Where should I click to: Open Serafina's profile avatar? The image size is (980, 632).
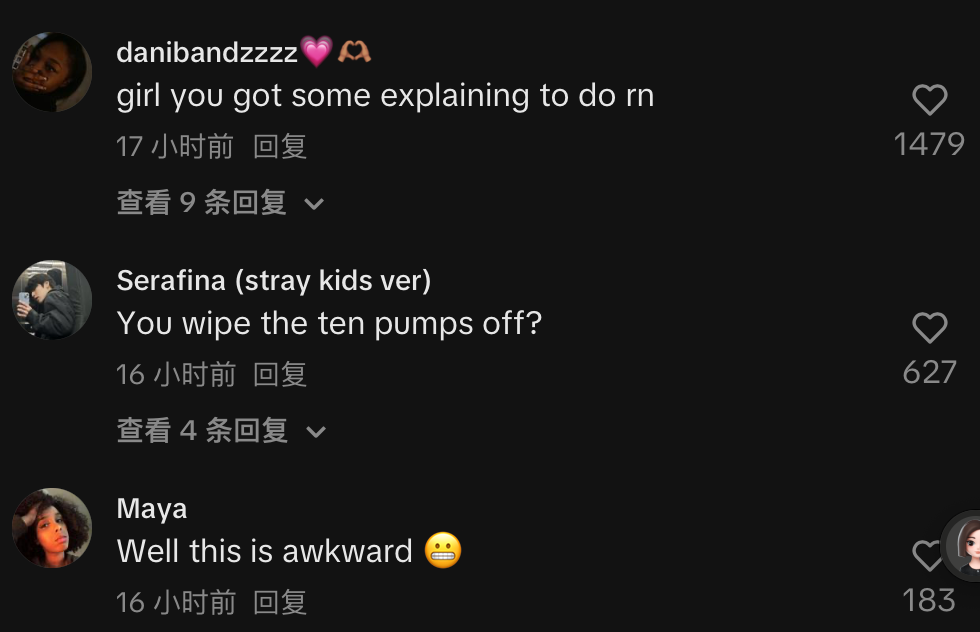coord(52,300)
